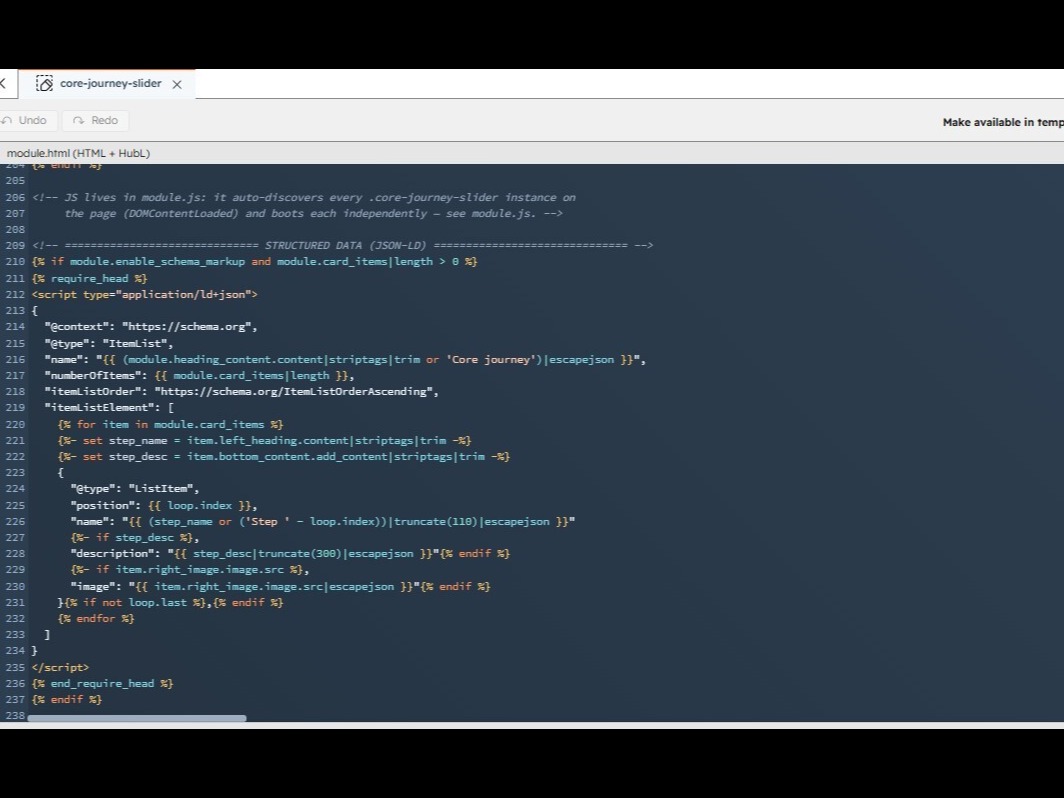The width and height of the screenshot is (1064, 798).
Task: Click the "position" loop.index line
Action: pos(164,506)
